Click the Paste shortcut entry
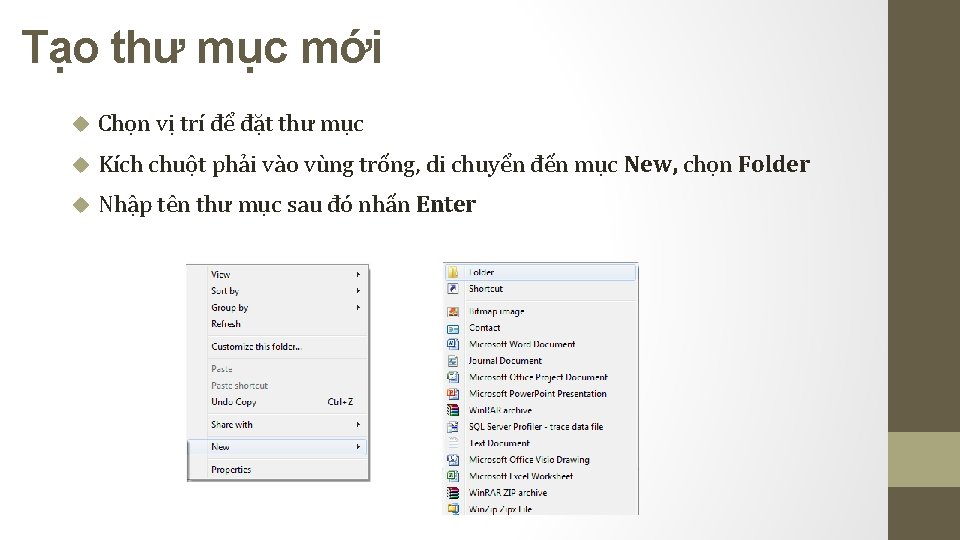Screen dimensions: 960x540 pyautogui.click(x=278, y=385)
